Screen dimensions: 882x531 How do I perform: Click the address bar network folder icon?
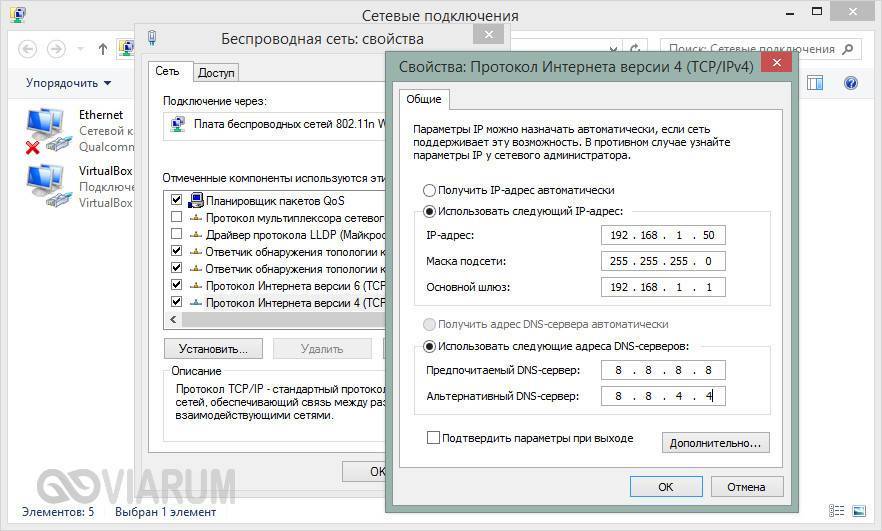pyautogui.click(x=126, y=49)
